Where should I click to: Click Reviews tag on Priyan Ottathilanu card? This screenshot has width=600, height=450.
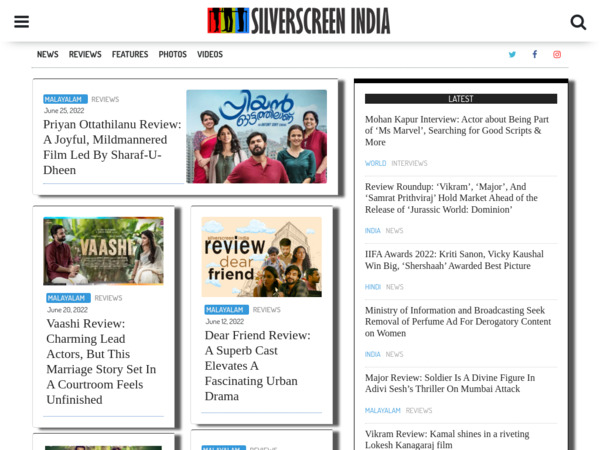[x=105, y=99]
